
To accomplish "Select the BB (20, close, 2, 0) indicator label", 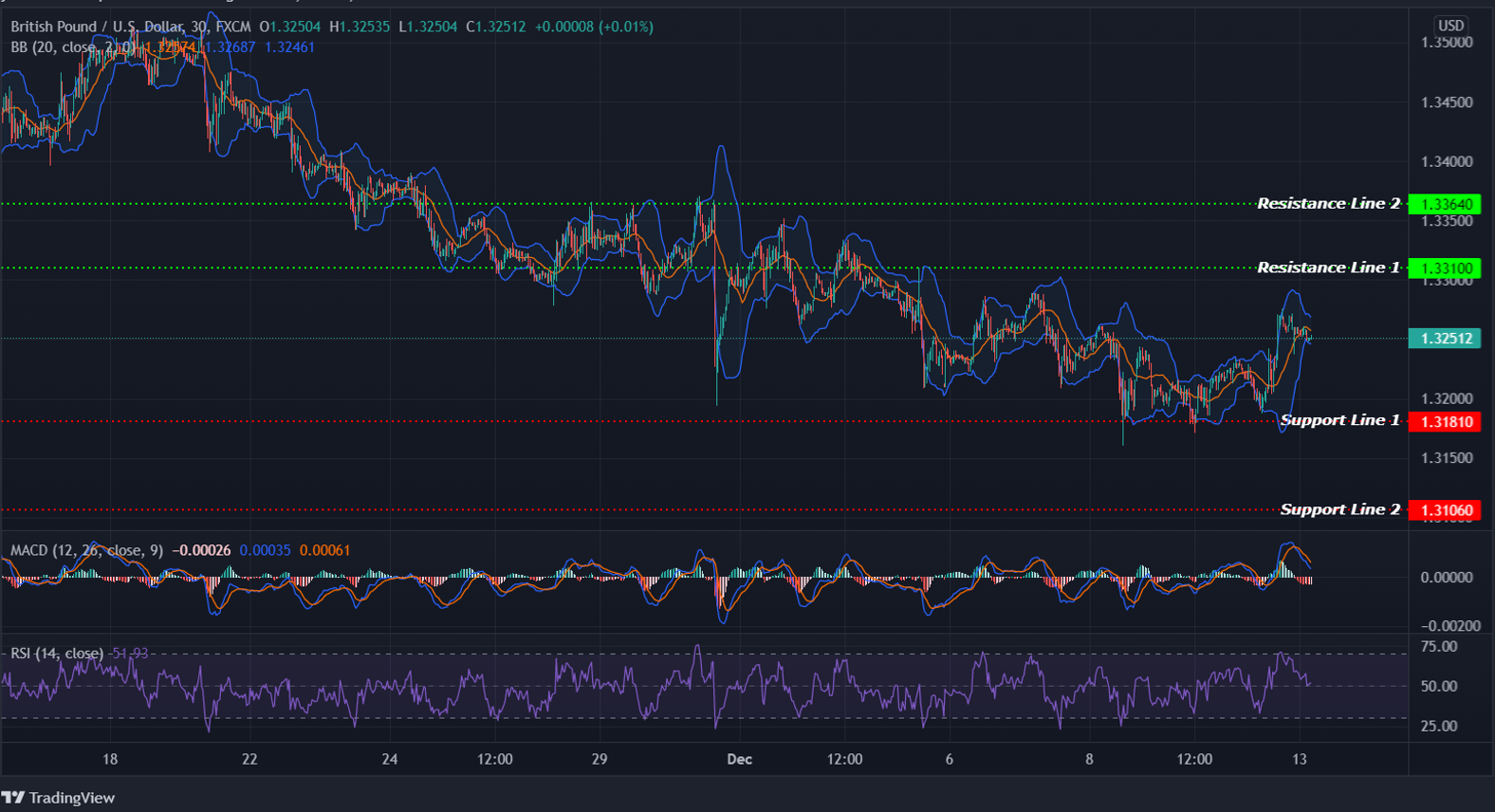I will pos(73,47).
